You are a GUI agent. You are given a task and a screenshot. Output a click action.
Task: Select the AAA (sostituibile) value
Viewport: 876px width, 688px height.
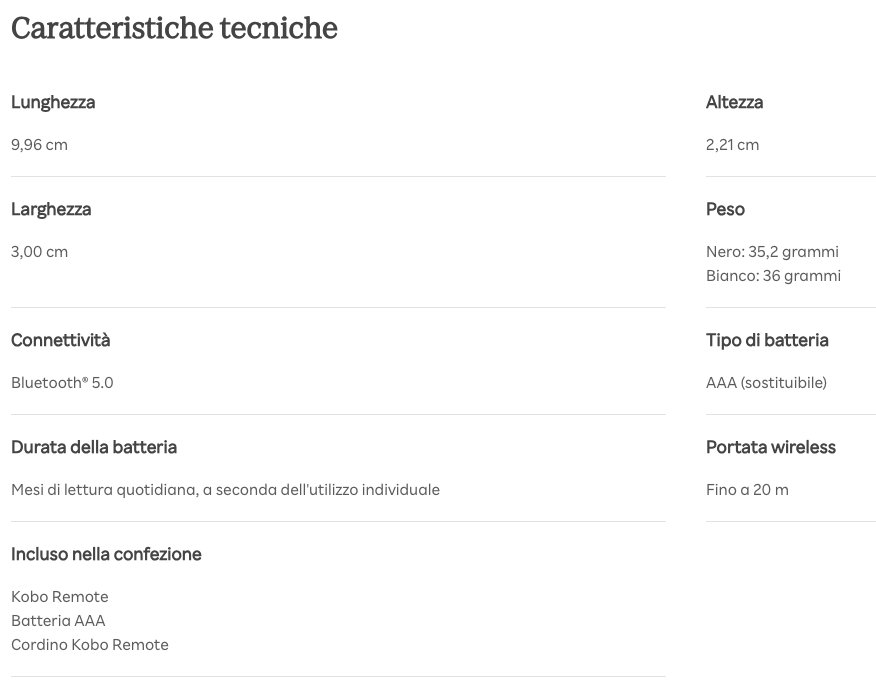[766, 383]
